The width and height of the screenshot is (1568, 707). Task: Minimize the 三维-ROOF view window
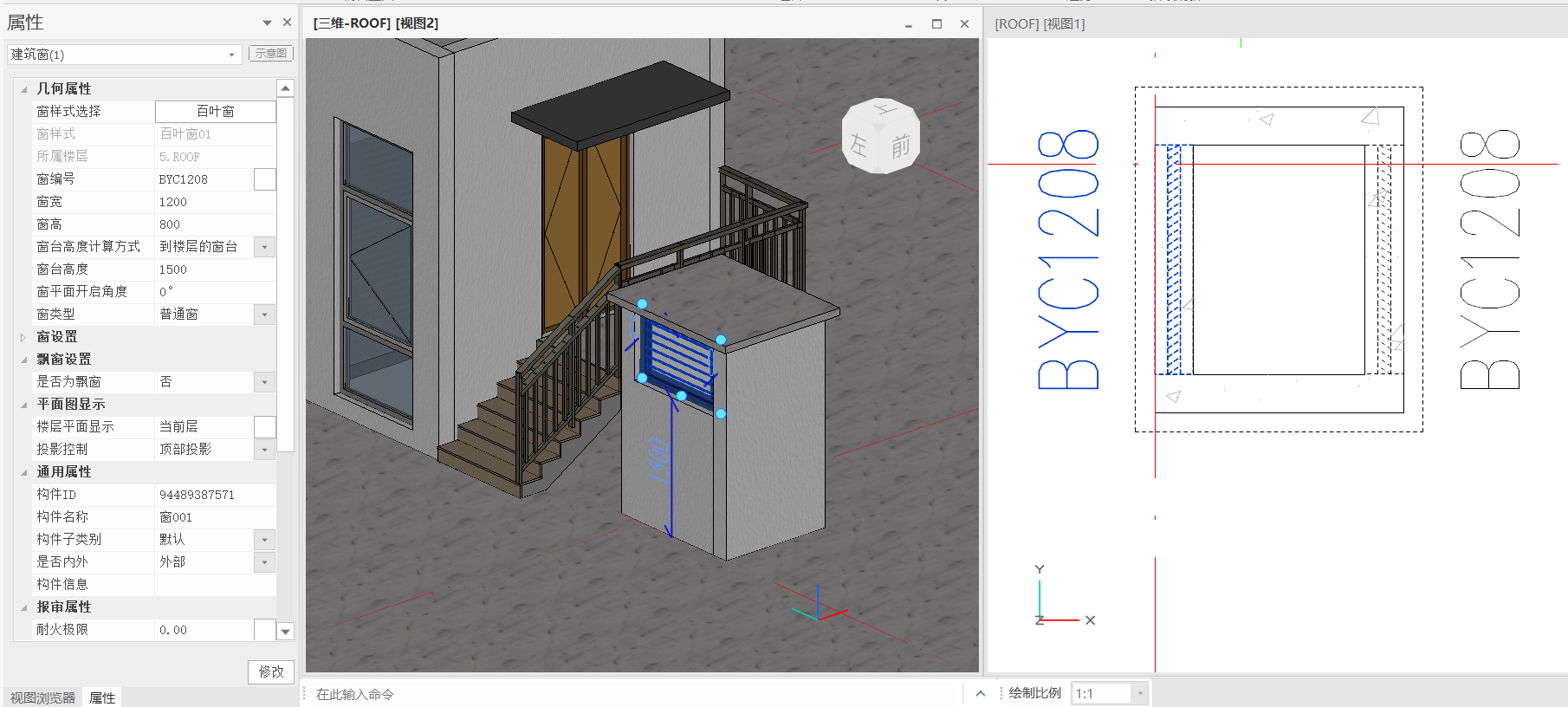coord(908,24)
